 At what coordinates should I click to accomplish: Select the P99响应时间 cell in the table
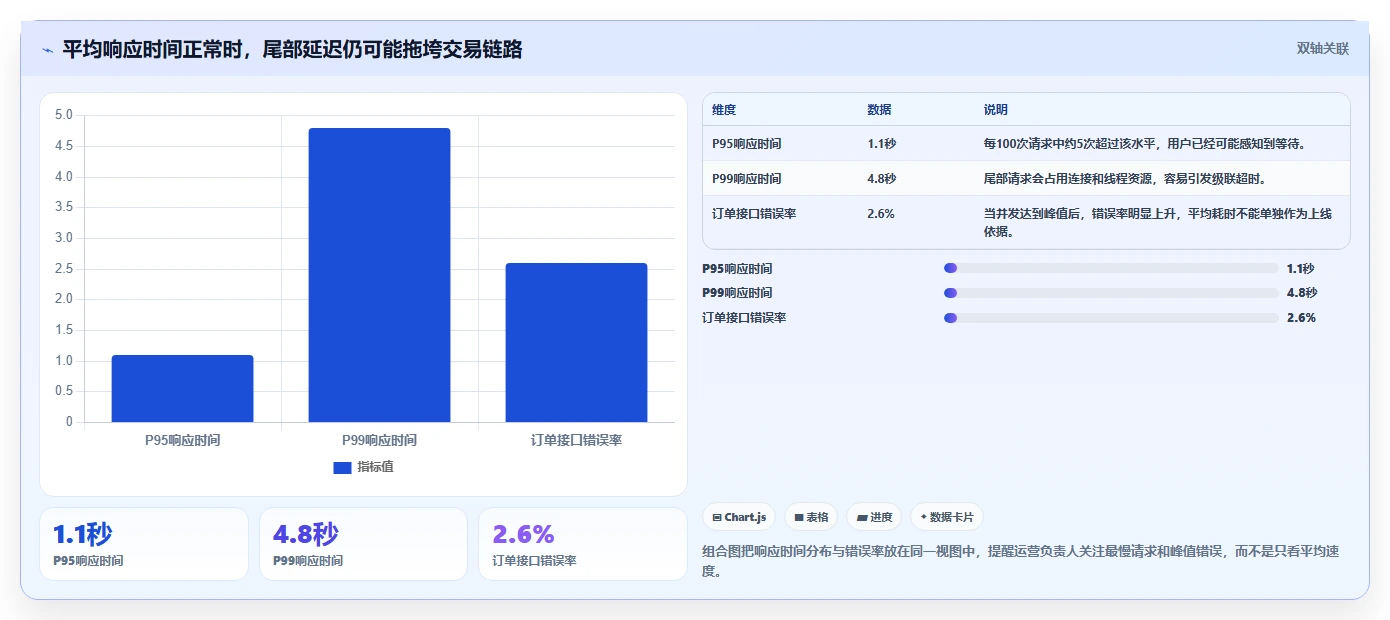pos(747,179)
